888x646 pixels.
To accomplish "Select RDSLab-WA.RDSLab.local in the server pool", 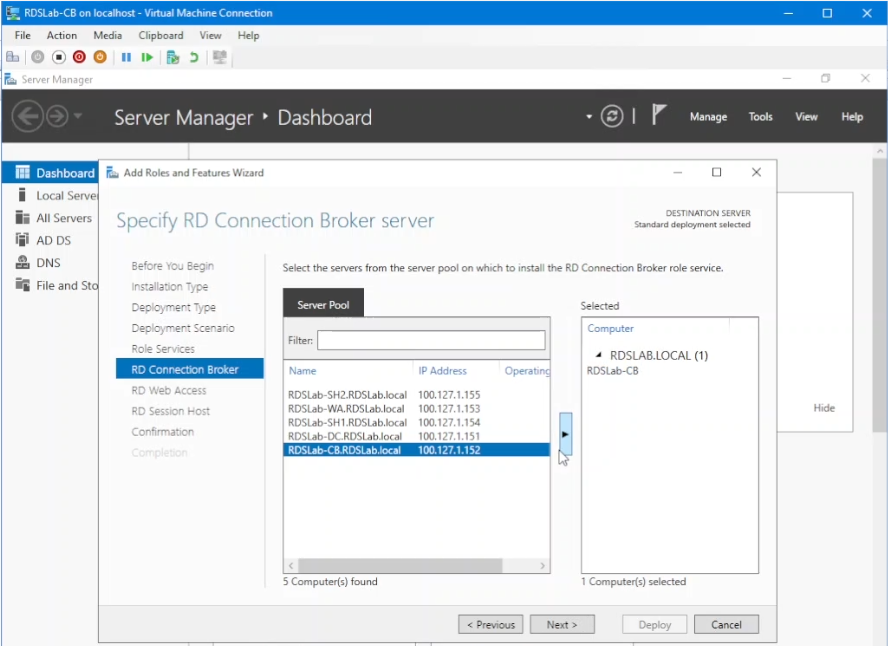I will coord(346,407).
